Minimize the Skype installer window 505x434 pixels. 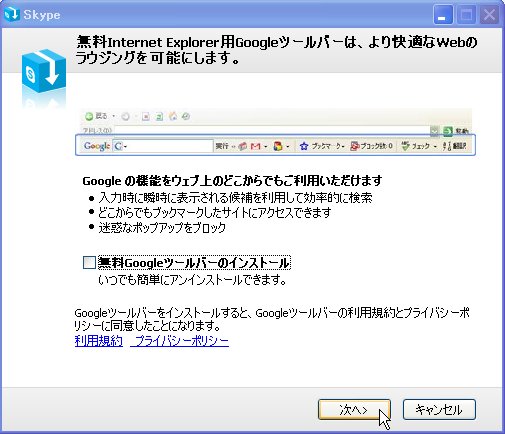point(443,15)
